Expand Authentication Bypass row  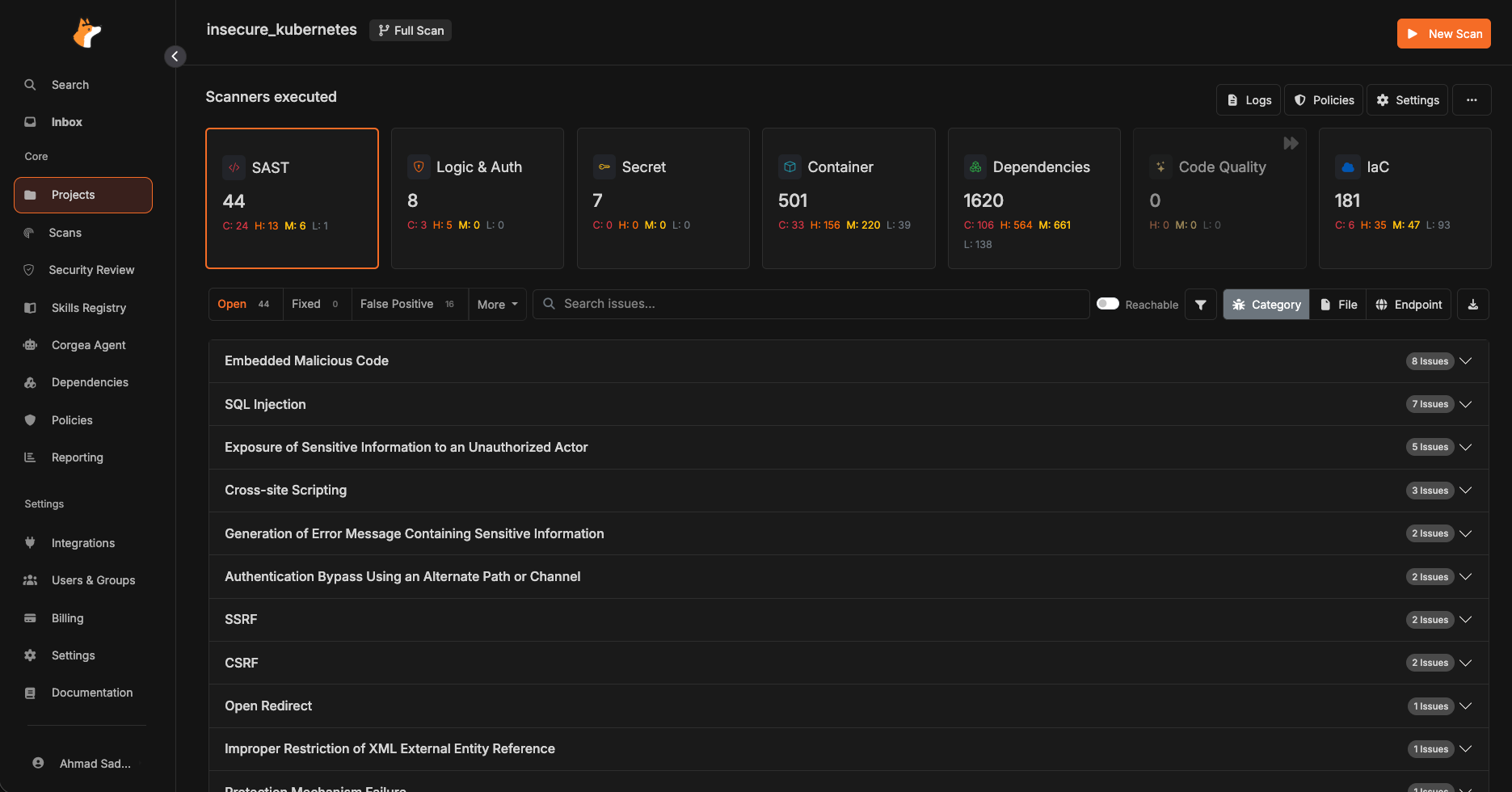(849, 576)
